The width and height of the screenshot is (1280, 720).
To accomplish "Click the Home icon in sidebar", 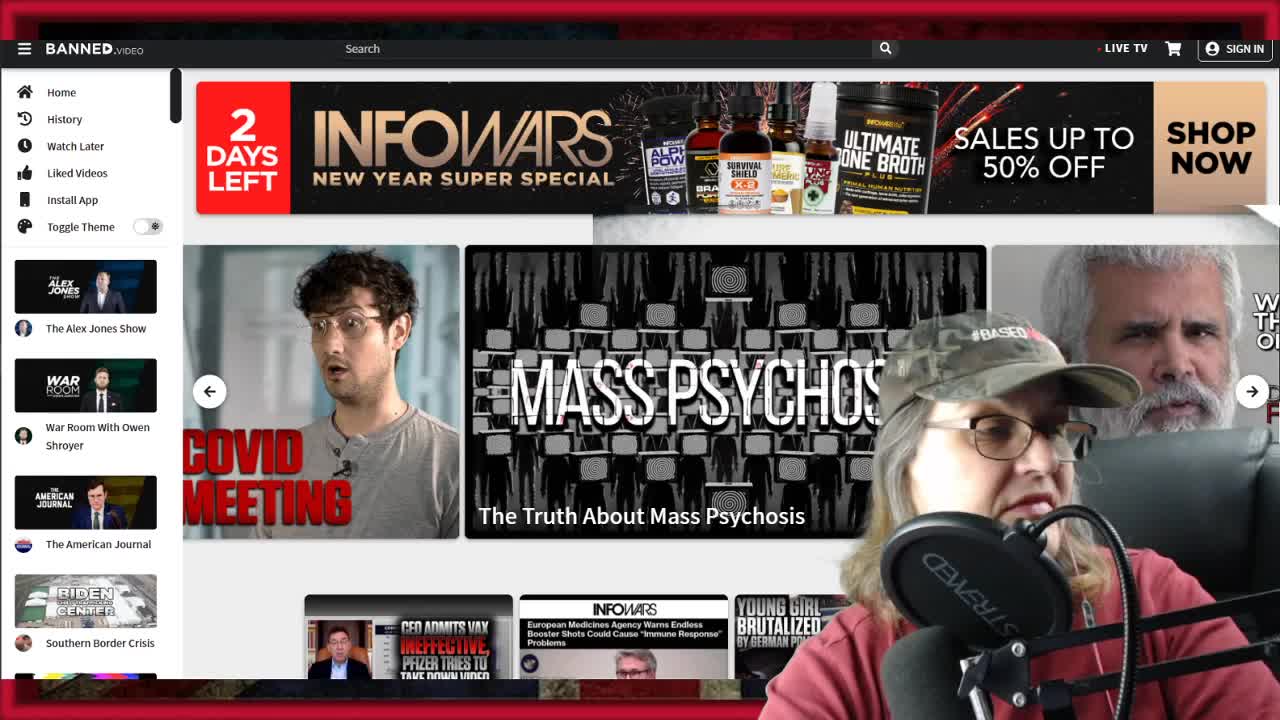I will pyautogui.click(x=25, y=92).
